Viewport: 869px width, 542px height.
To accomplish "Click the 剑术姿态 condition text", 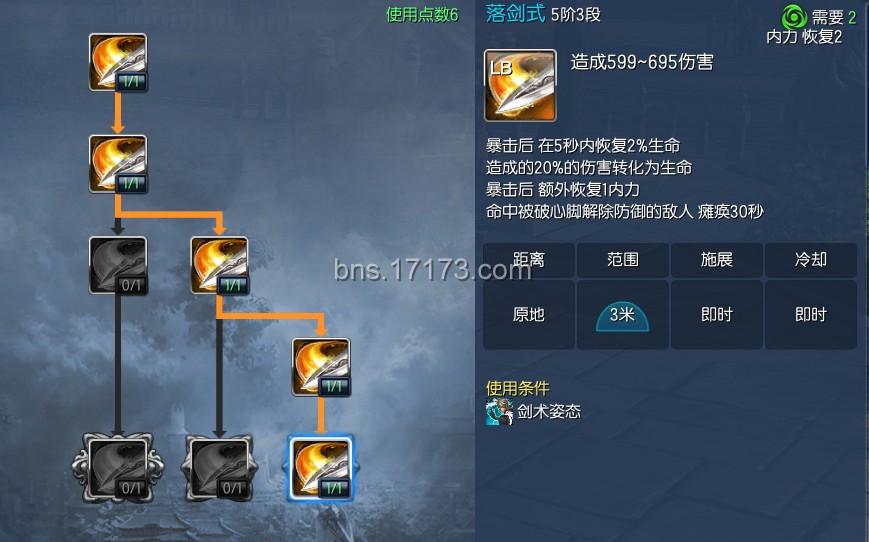I will point(549,412).
